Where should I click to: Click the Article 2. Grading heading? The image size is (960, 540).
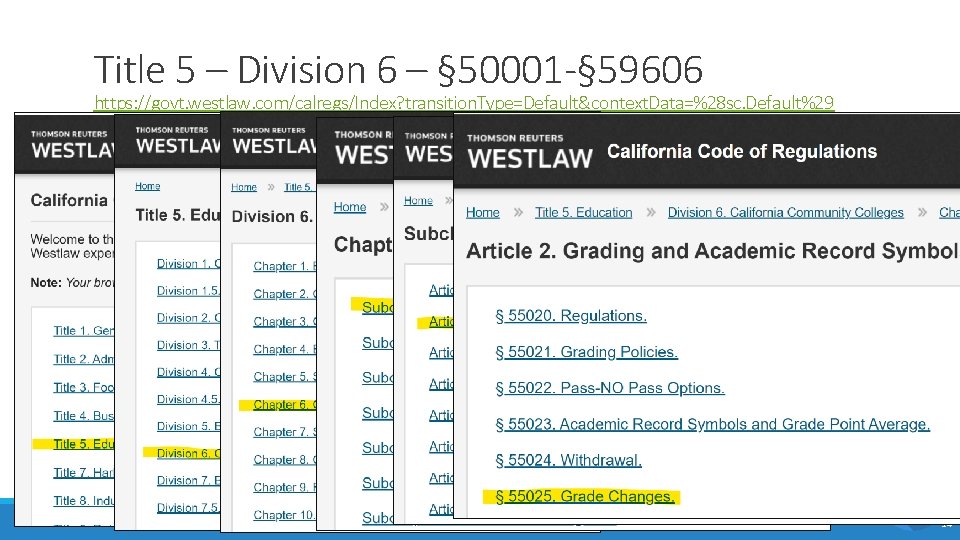click(x=712, y=251)
